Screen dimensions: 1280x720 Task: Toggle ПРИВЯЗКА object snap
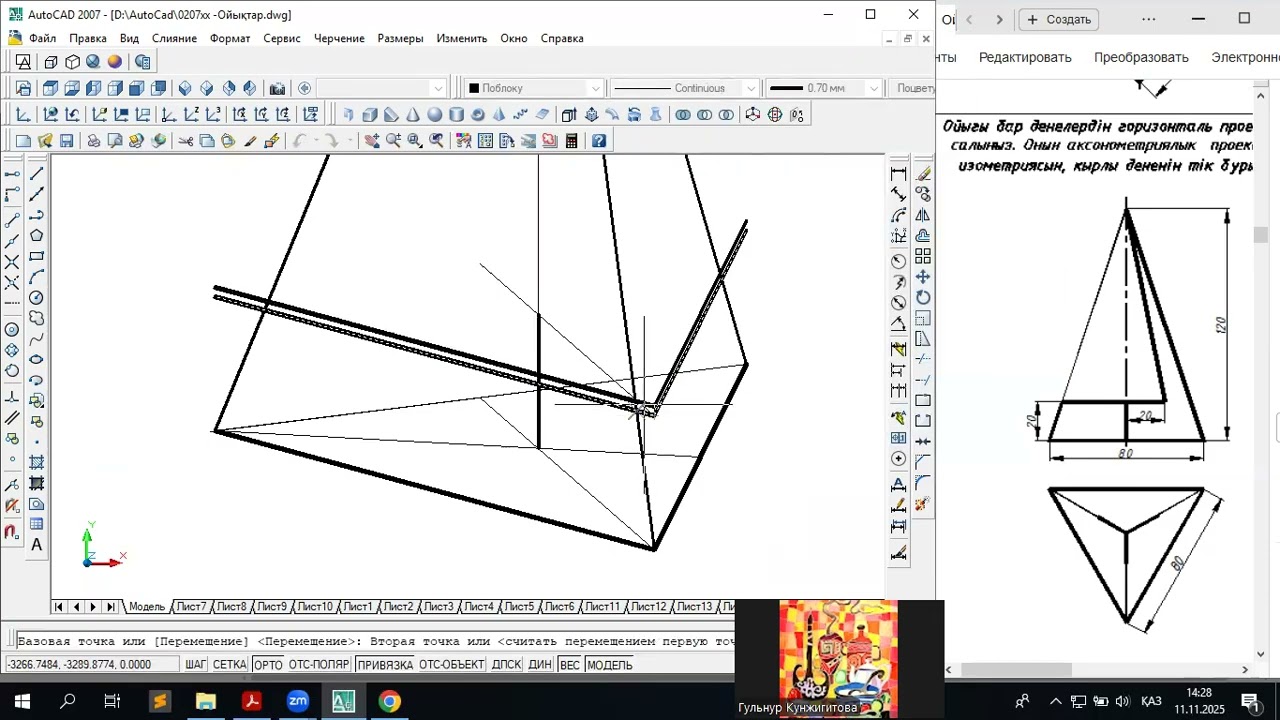pos(385,665)
